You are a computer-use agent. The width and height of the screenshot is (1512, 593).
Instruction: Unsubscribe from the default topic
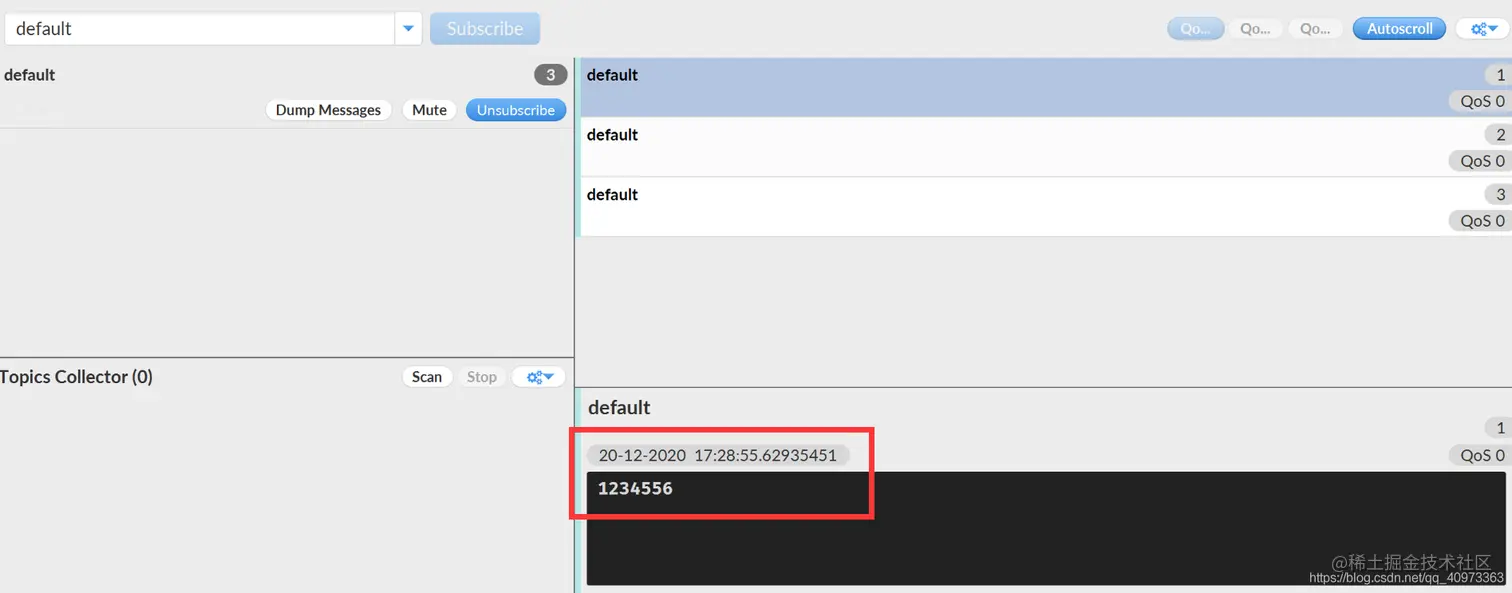click(x=516, y=110)
